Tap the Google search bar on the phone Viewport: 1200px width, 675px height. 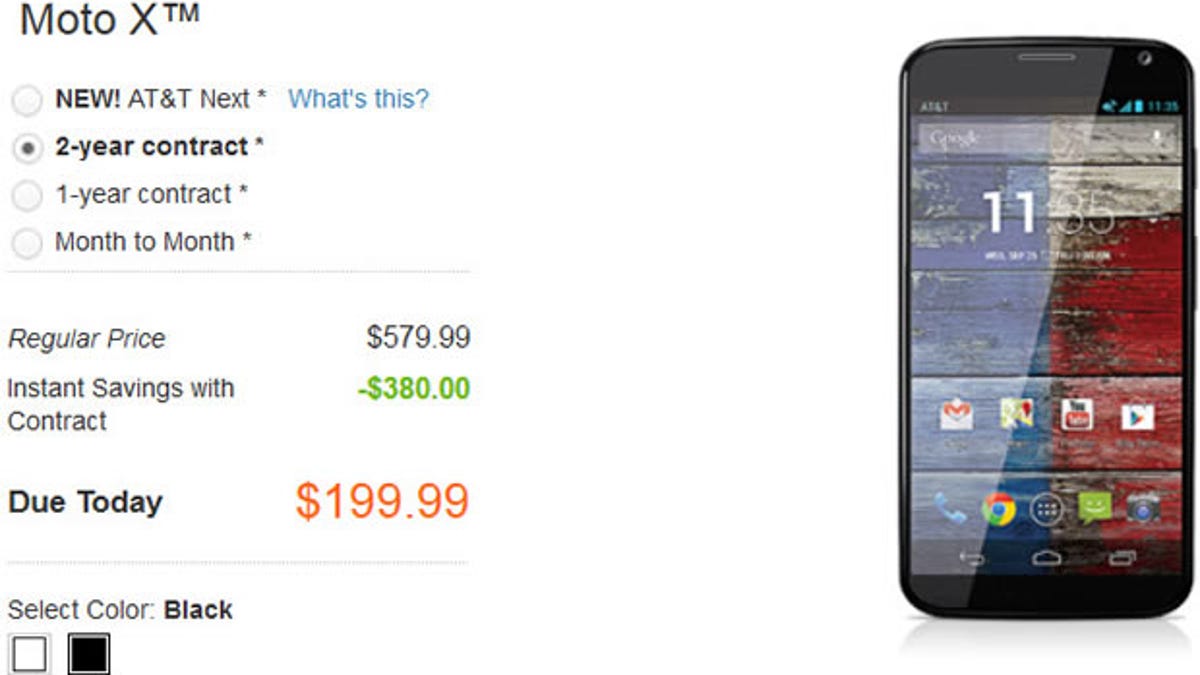click(1030, 138)
